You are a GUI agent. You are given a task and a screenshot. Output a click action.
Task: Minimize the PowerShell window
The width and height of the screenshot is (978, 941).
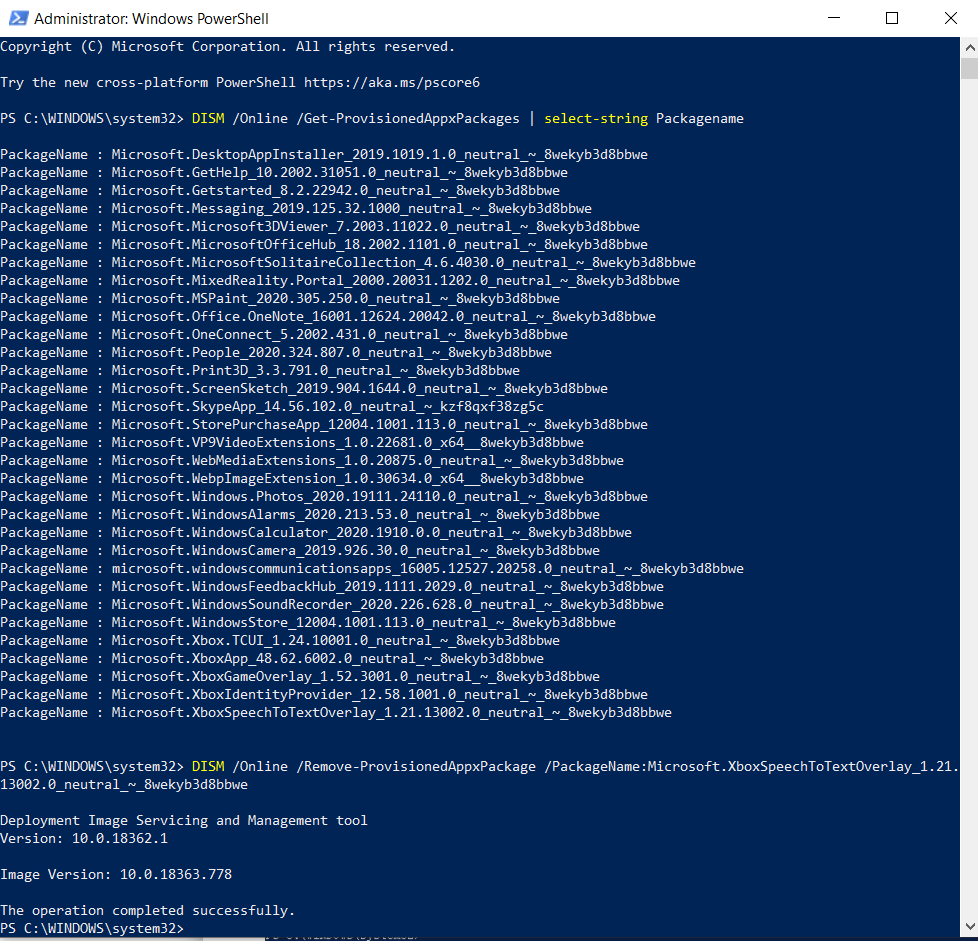click(x=838, y=18)
